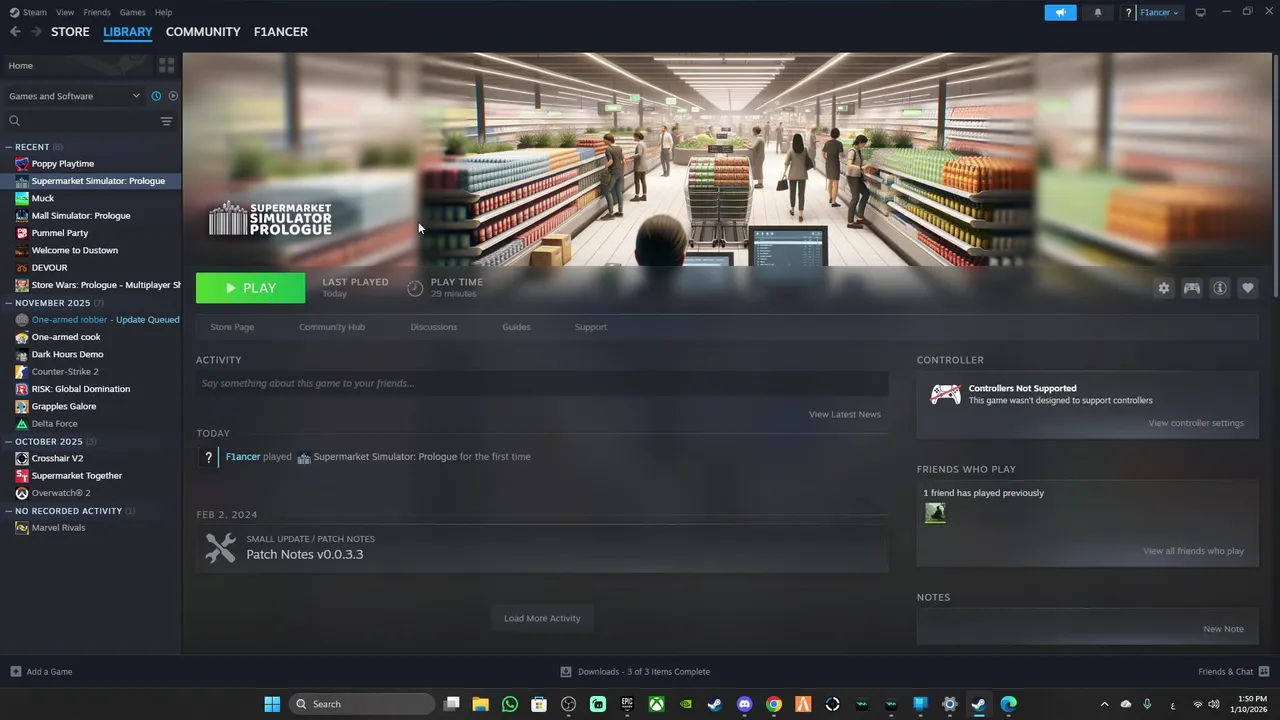Open Patch Notes v0.0.3.3 post

[542, 548]
